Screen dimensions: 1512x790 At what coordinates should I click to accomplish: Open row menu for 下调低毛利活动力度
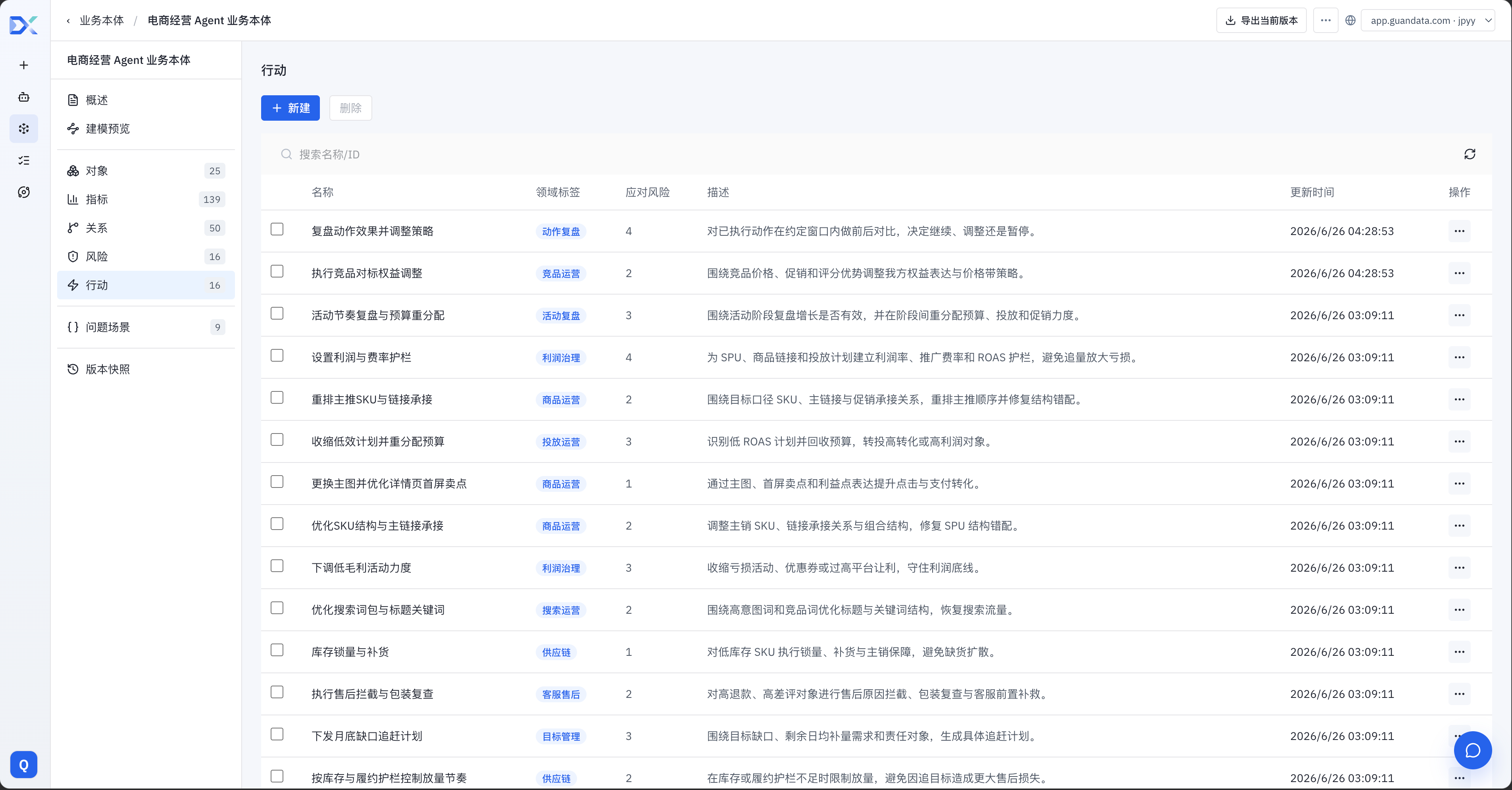coord(1459,568)
